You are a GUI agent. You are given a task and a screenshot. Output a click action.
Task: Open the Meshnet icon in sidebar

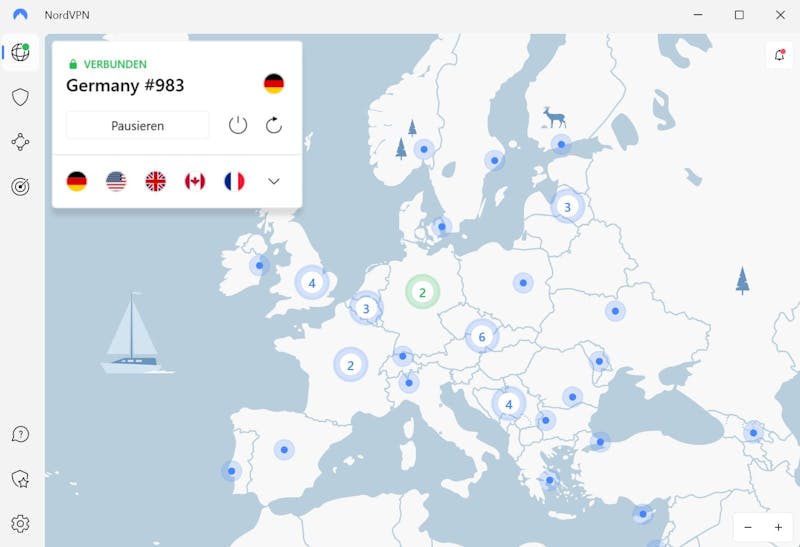pyautogui.click(x=20, y=142)
